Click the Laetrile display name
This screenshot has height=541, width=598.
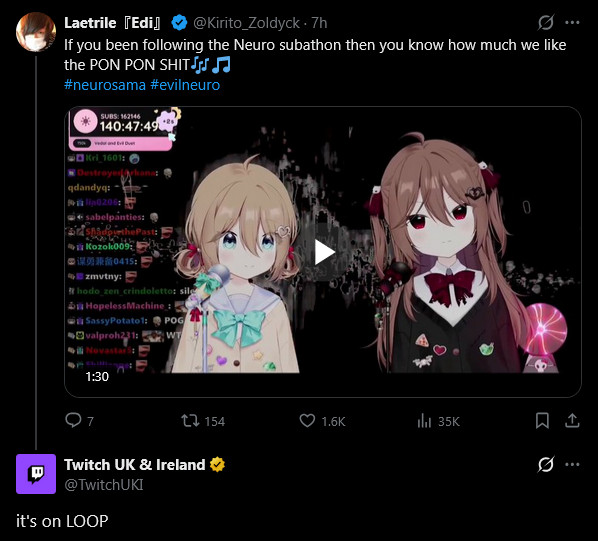pyautogui.click(x=113, y=23)
